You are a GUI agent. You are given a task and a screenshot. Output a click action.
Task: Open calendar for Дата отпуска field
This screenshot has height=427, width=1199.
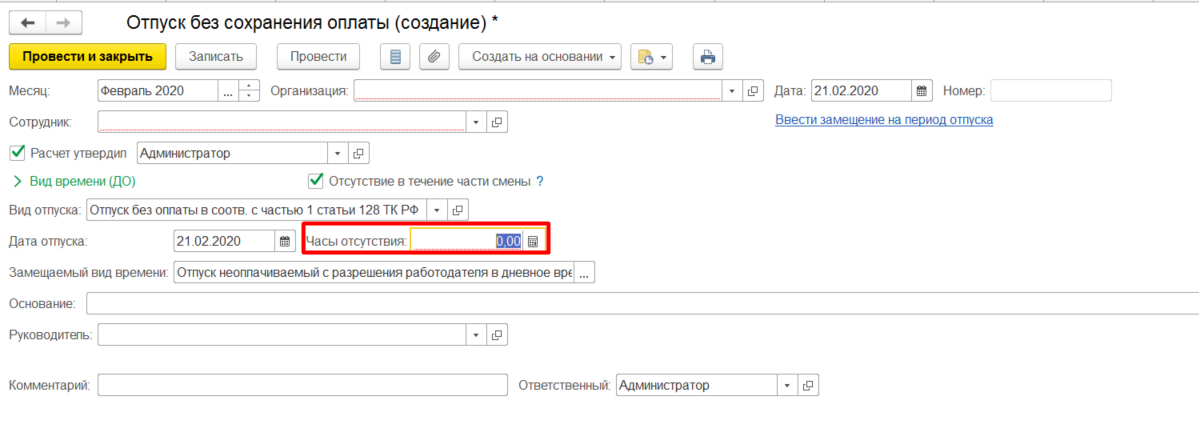click(285, 241)
